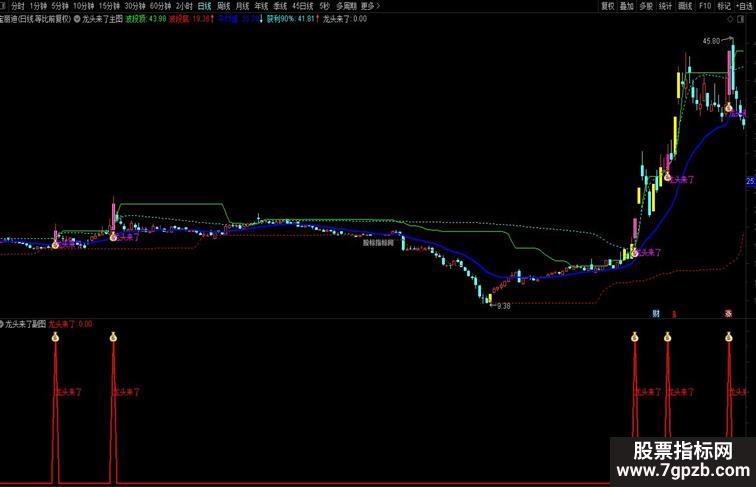This screenshot has width=756, height=487.
Task: Switch to the 周线 weekly tab
Action: 223,6
